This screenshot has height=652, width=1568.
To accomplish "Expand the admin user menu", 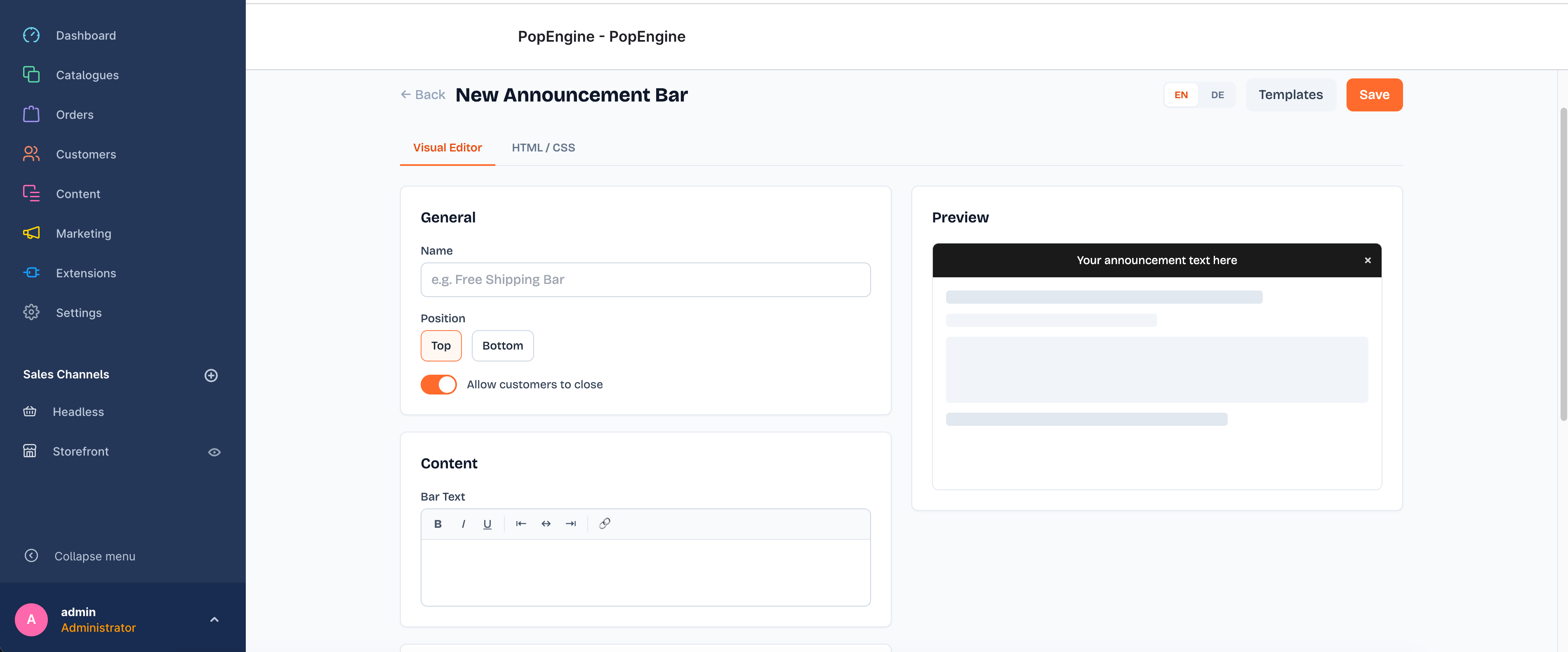I will [214, 619].
